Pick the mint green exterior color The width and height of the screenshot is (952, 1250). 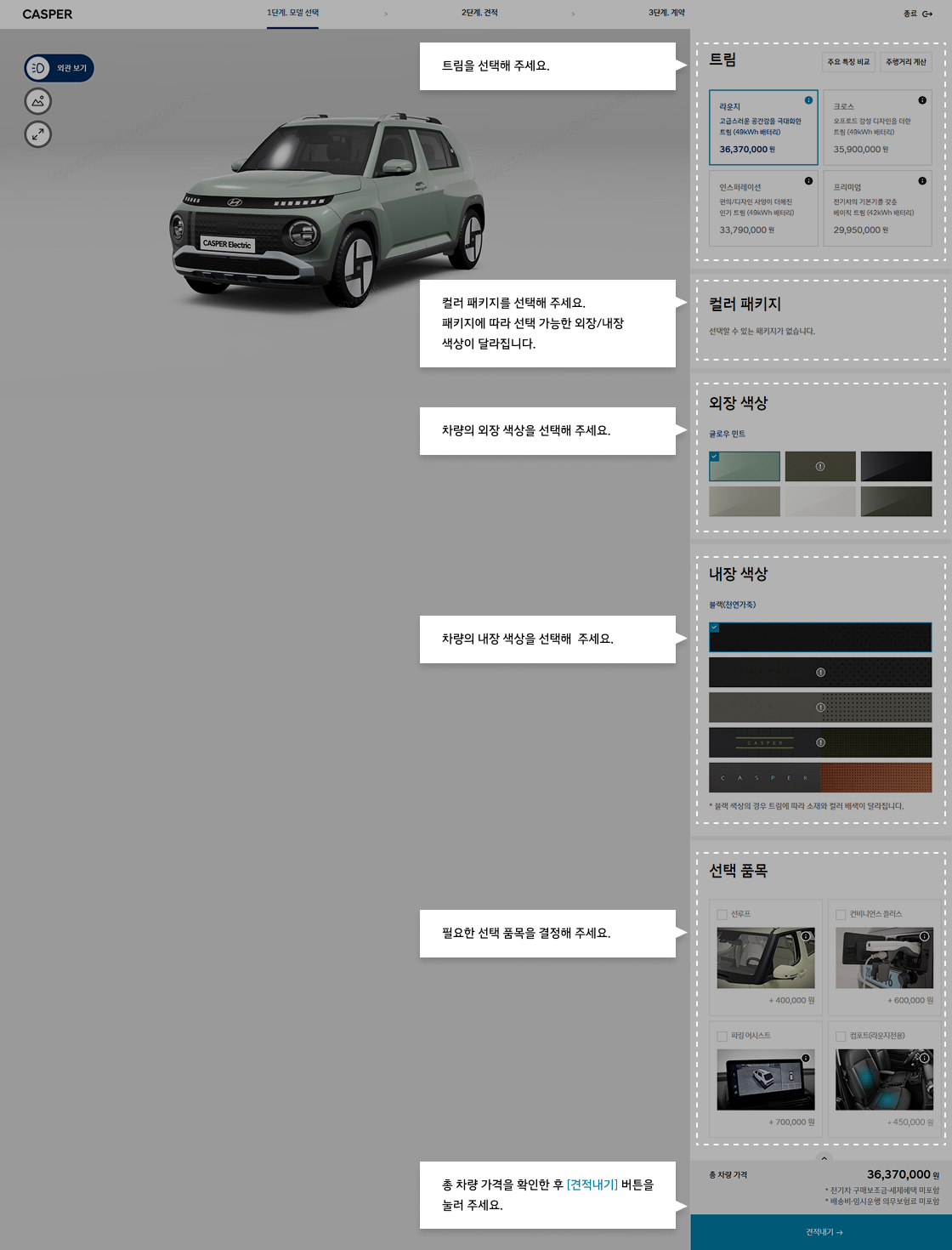tap(745, 467)
